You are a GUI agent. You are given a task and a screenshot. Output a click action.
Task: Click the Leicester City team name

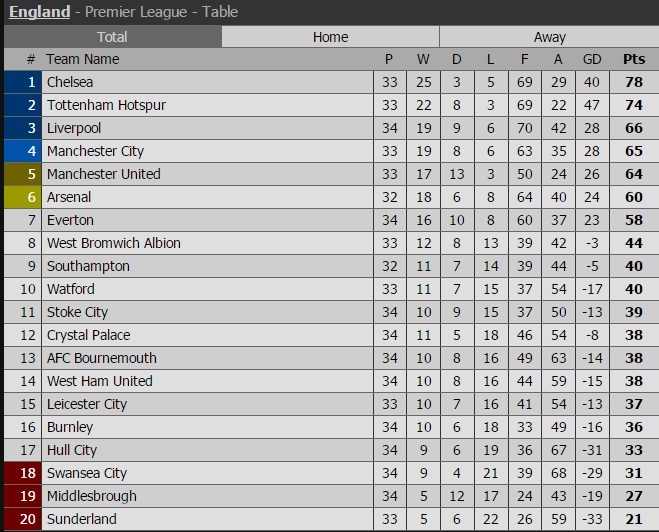87,404
